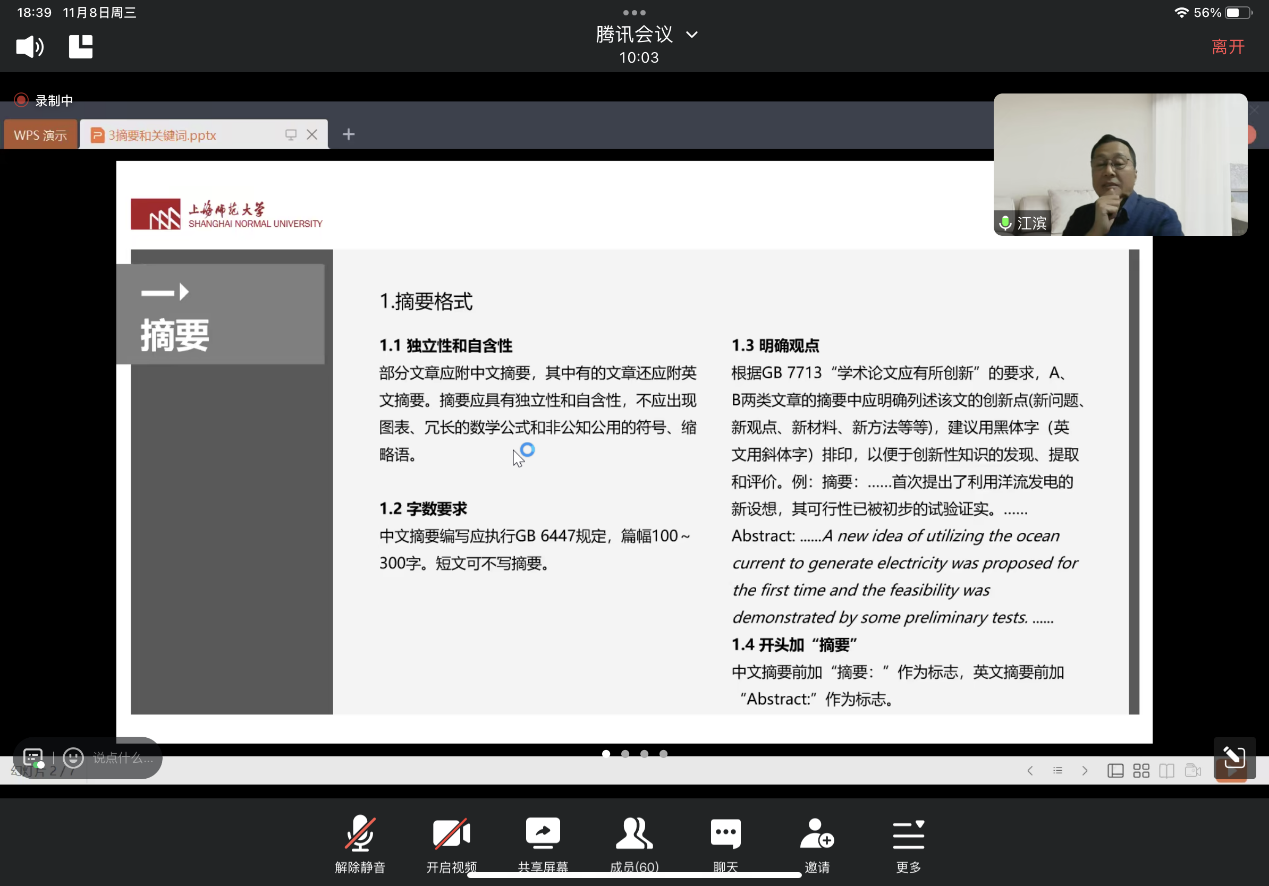Open the 成员(60) participants list
The image size is (1269, 886).
[634, 843]
